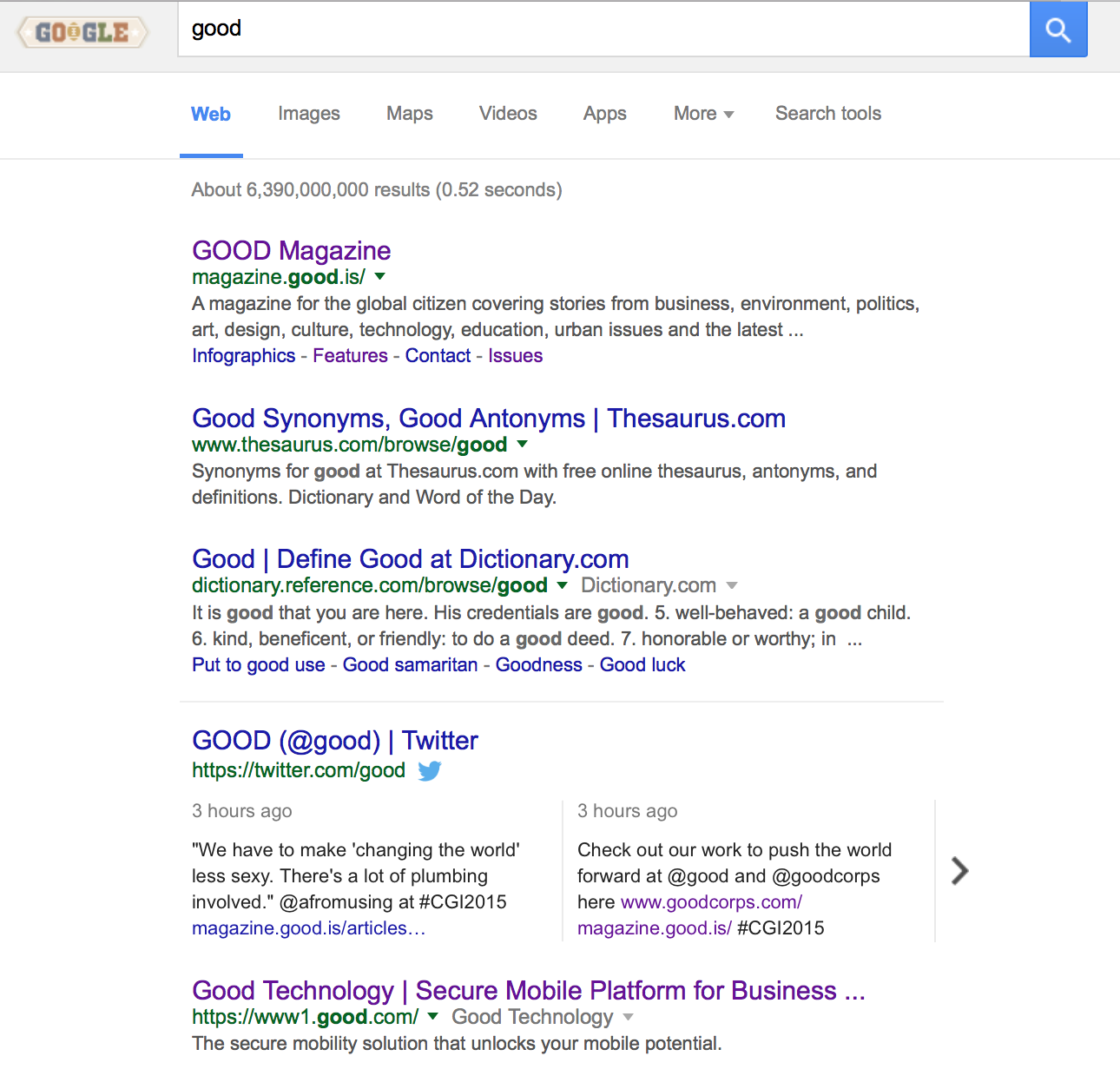Open the Infographics sitelink
Screen dimensions: 1120x1089
243,356
